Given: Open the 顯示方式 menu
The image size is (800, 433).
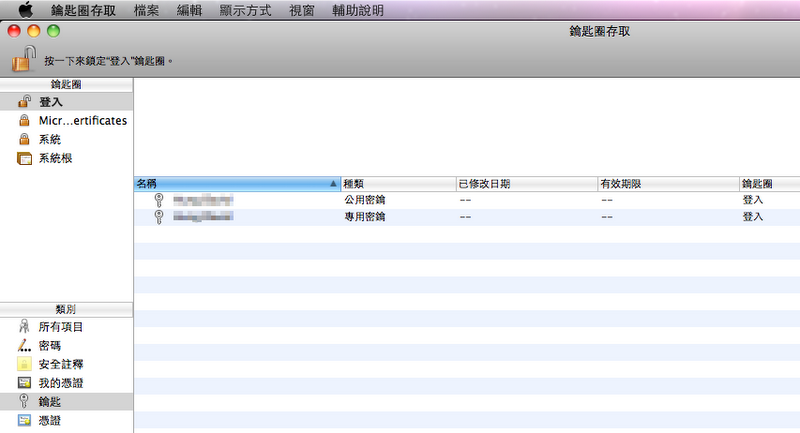Looking at the screenshot, I should click(244, 10).
